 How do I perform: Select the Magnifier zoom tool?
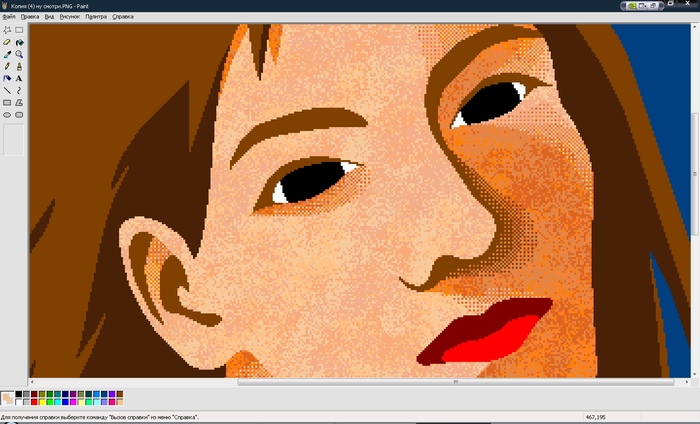[x=20, y=54]
